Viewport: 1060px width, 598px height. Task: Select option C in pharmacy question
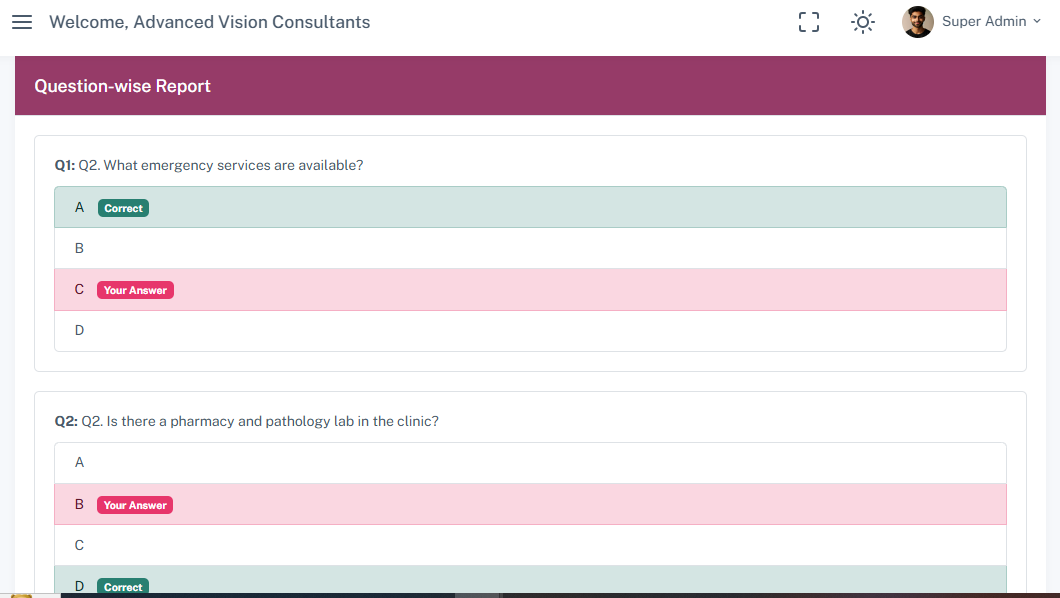tap(530, 545)
